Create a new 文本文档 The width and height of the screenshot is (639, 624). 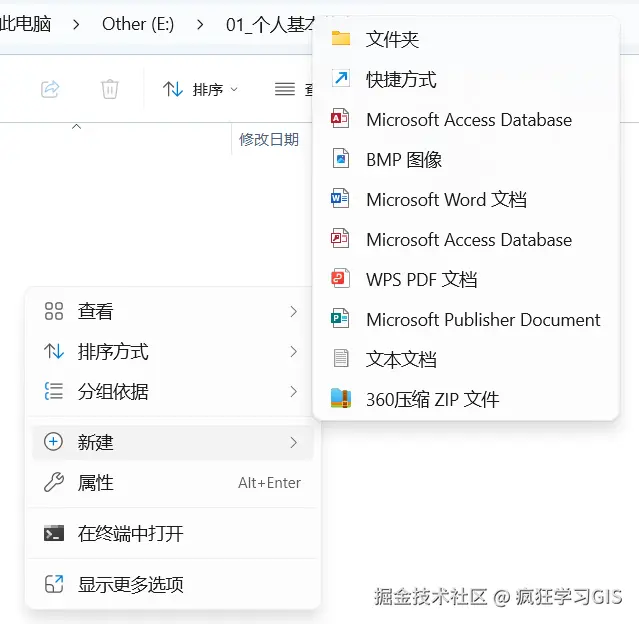[x=466, y=359]
